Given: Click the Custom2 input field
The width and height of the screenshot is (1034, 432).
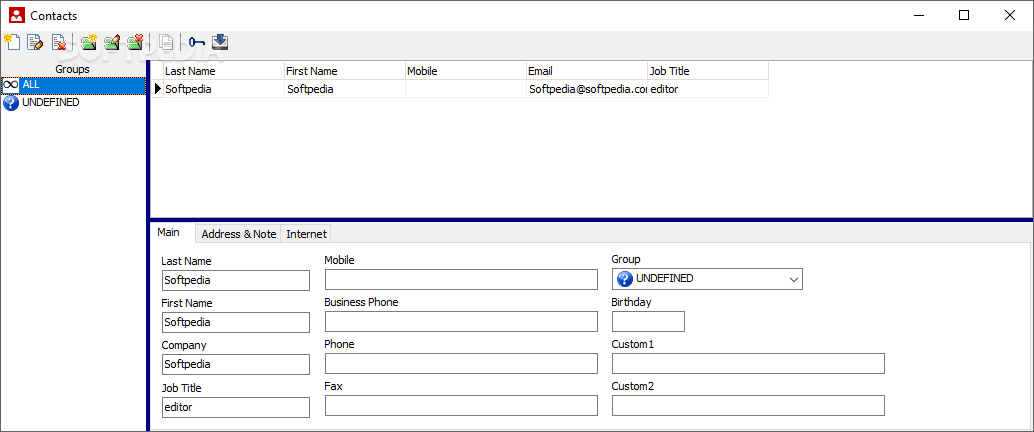Looking at the screenshot, I should coord(748,406).
